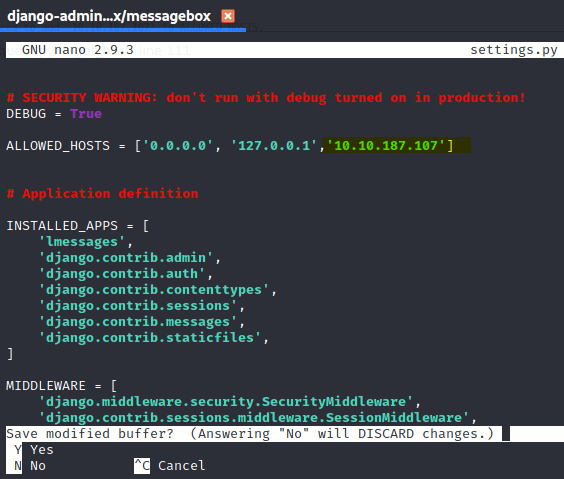The height and width of the screenshot is (479, 564).
Task: Click the ^C shortcut key label
Action: click(142, 466)
